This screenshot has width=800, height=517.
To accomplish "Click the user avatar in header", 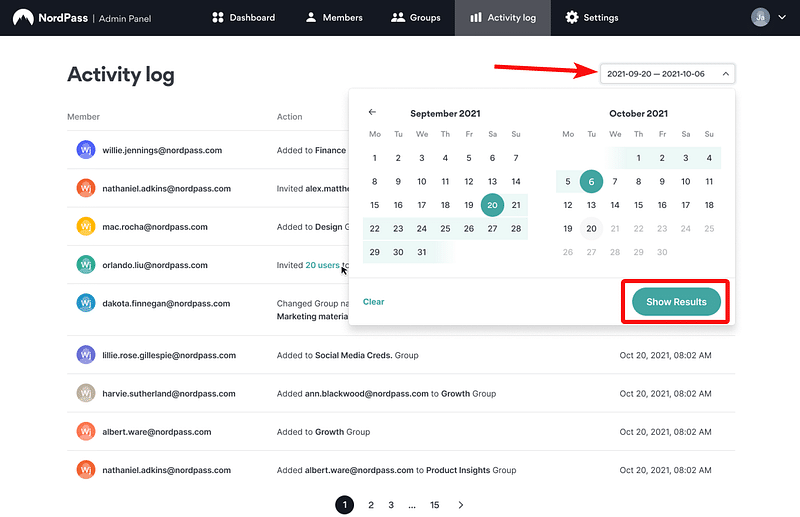I will click(x=761, y=17).
